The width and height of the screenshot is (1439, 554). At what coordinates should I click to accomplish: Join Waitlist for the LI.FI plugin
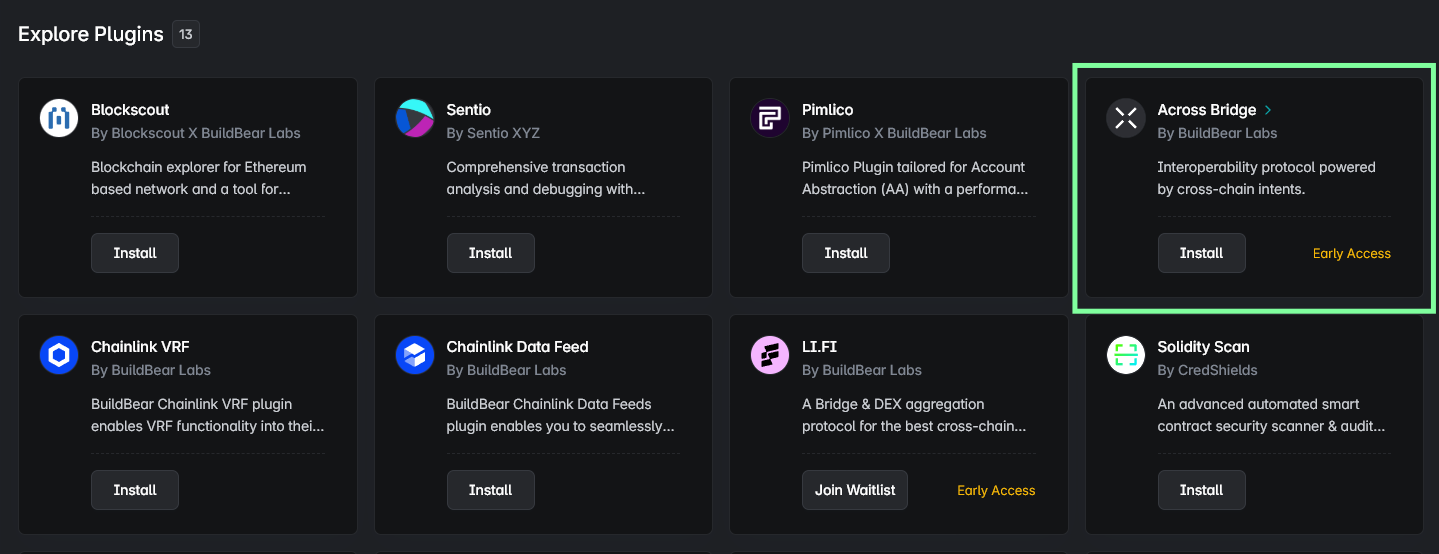point(855,490)
